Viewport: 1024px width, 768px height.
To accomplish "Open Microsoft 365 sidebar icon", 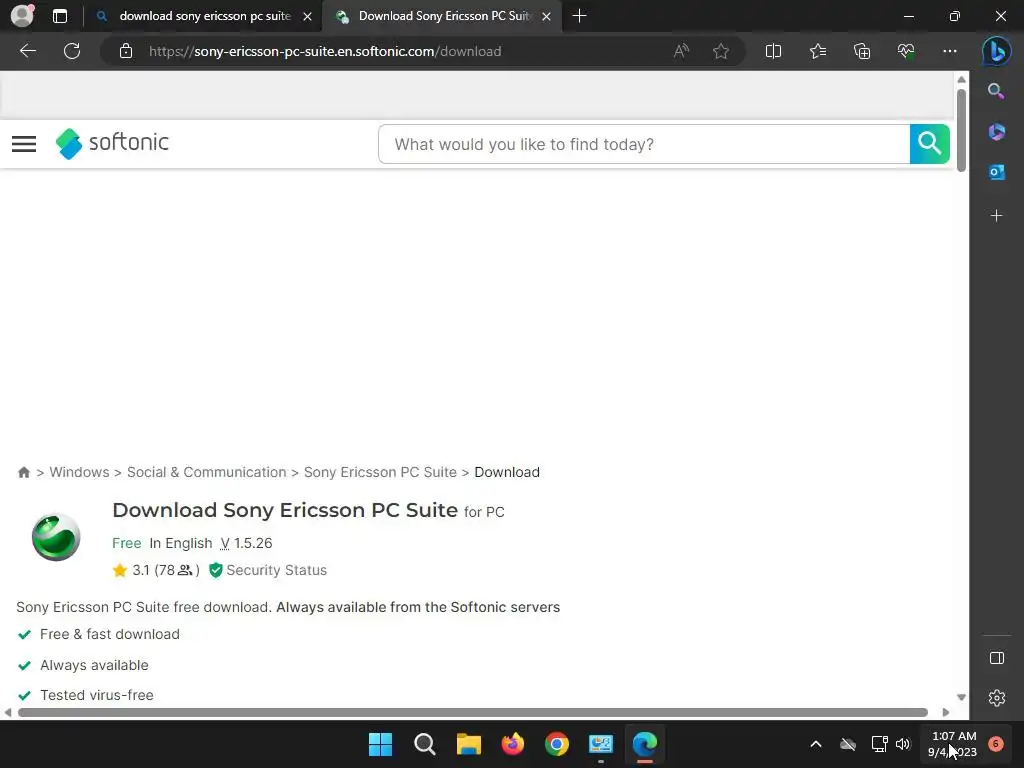I will tap(996, 132).
